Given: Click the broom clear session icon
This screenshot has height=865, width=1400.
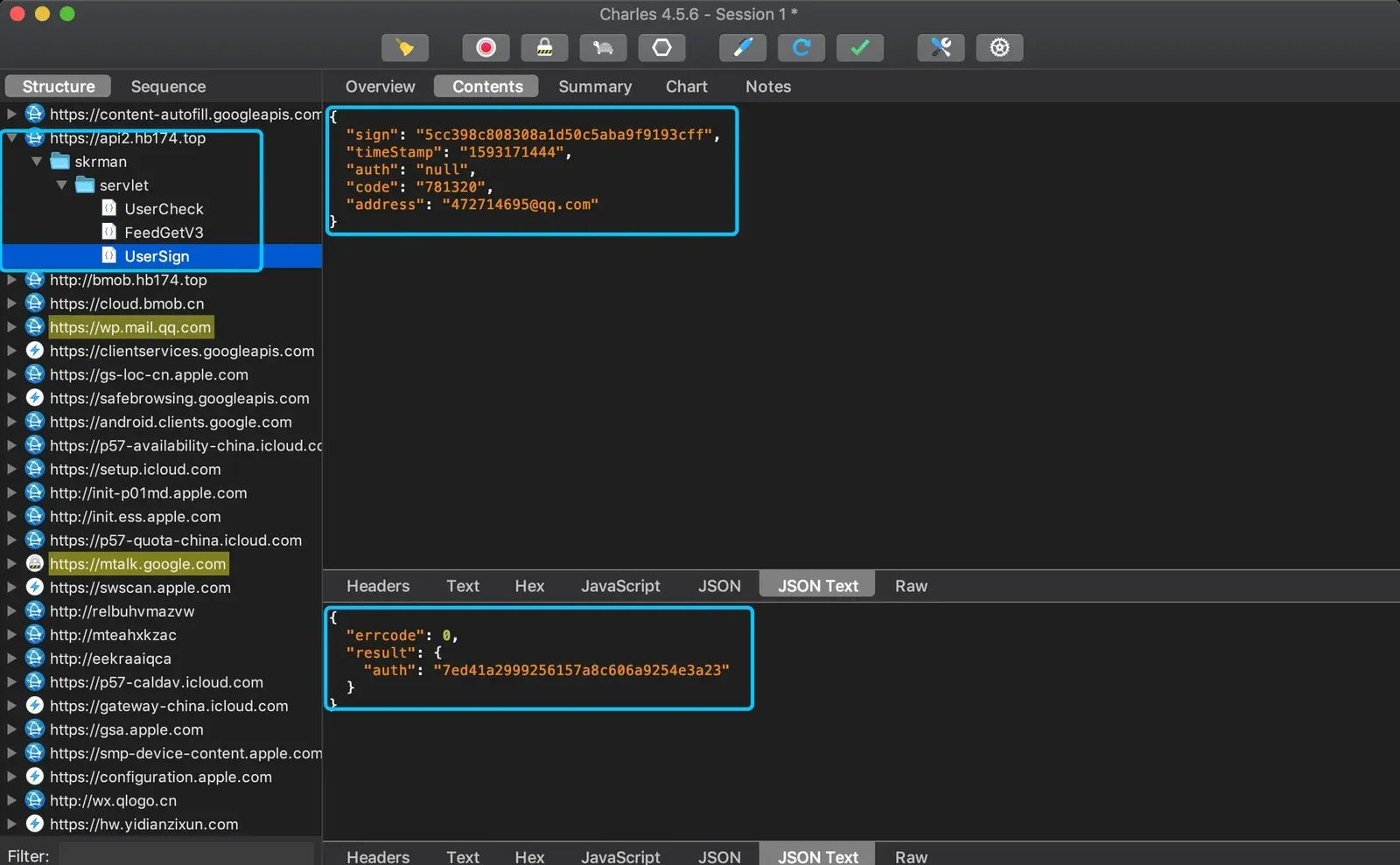Looking at the screenshot, I should 405,47.
